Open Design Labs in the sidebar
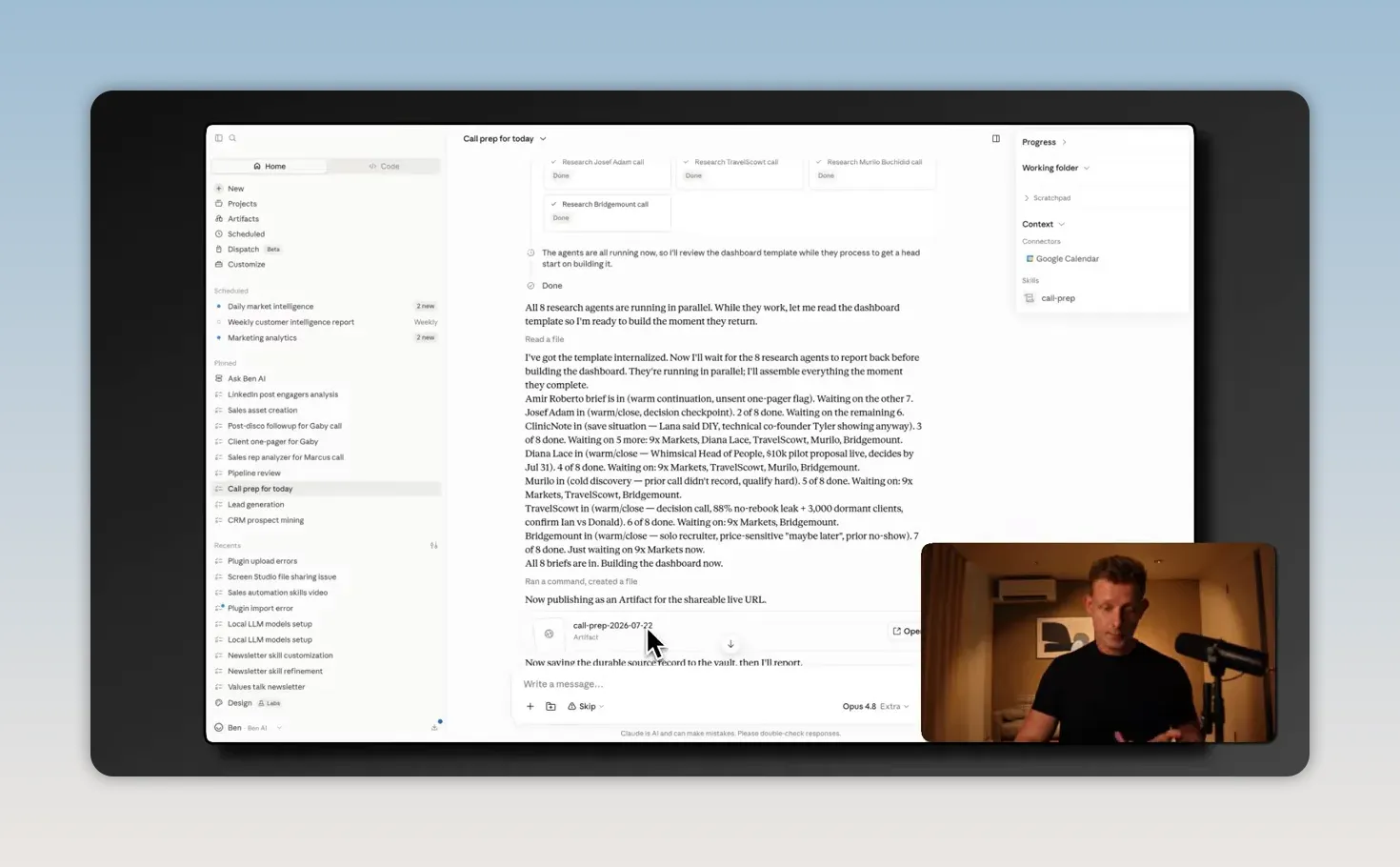Image resolution: width=1400 pixels, height=867 pixels. pos(248,703)
